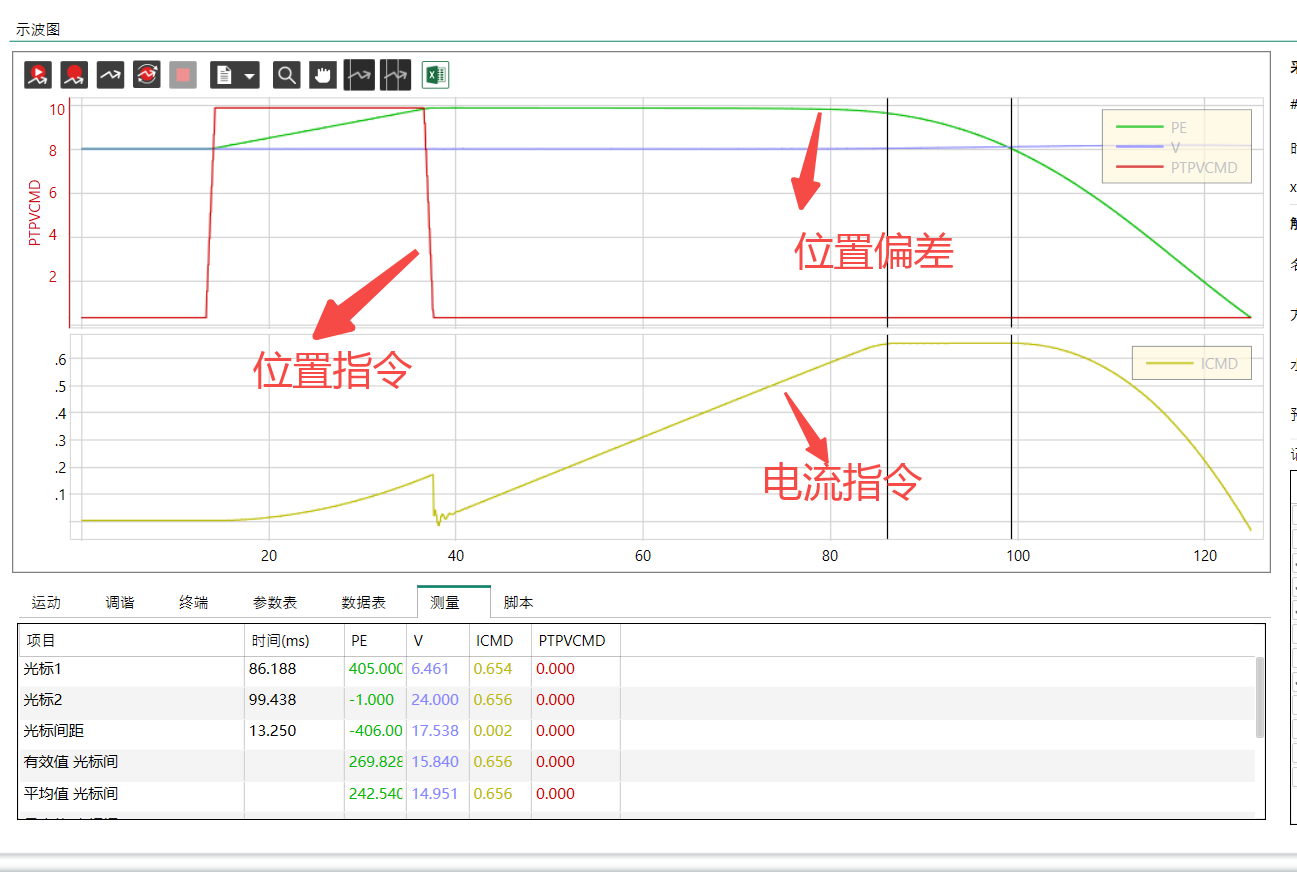Enable the dual vertical cursors tool
This screenshot has height=878, width=1297.
click(x=395, y=75)
